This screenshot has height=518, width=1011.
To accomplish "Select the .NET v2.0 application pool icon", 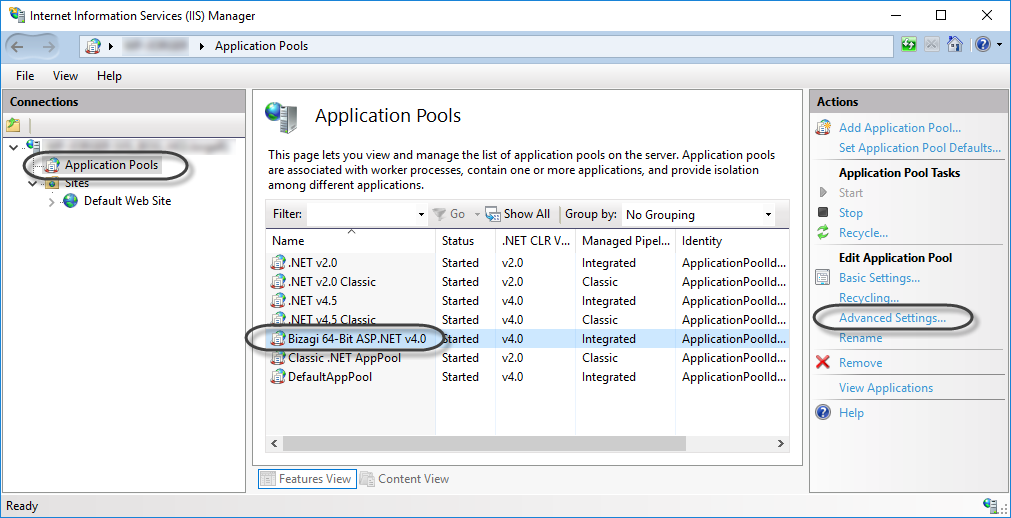I will point(278,263).
